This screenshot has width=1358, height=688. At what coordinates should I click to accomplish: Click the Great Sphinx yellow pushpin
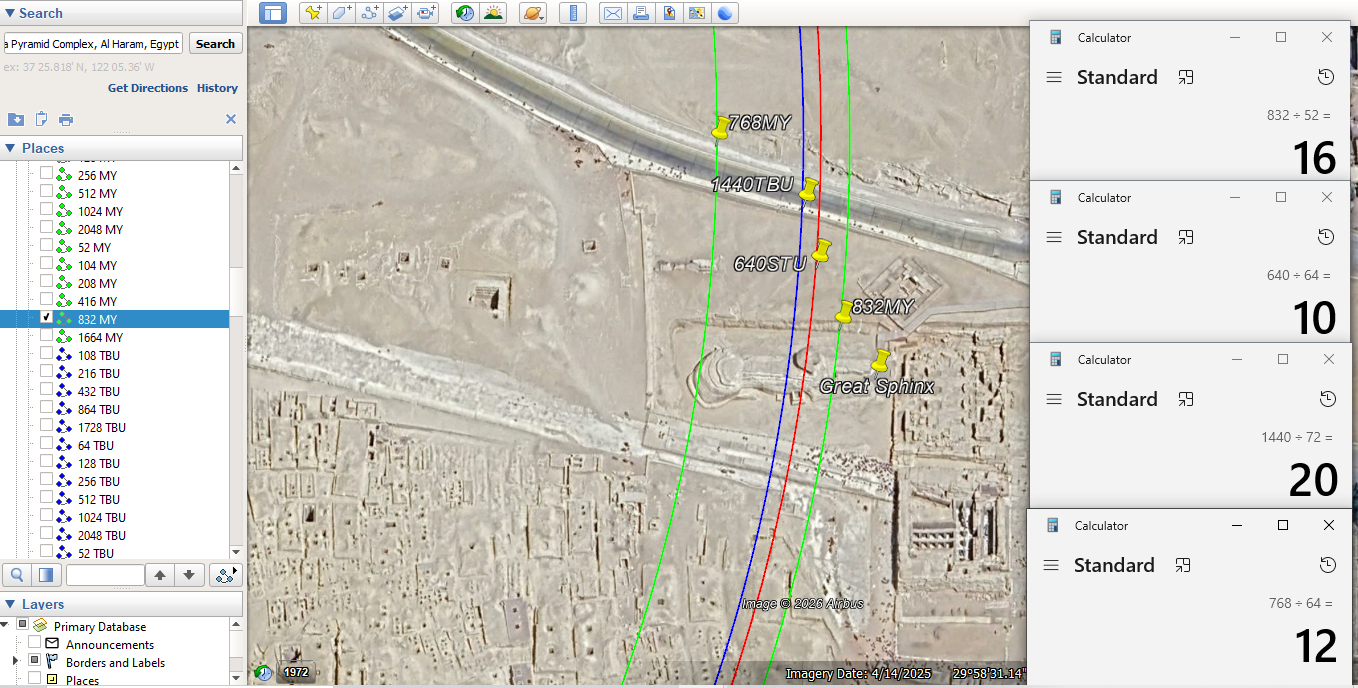(x=880, y=360)
